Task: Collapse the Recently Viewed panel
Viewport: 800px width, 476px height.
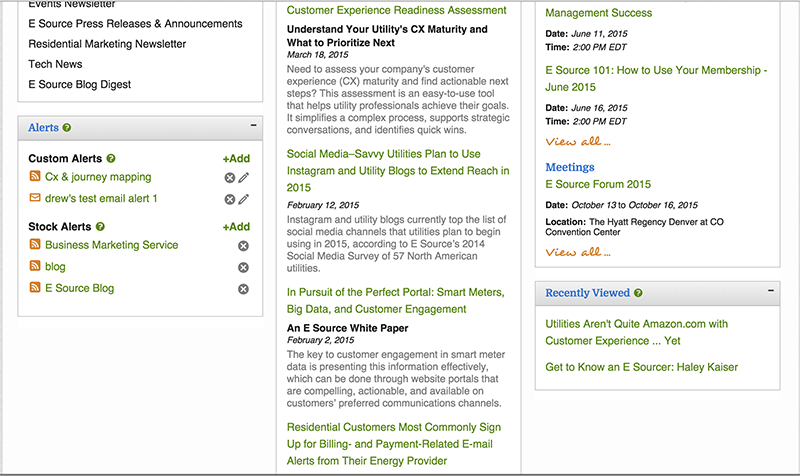Action: click(x=770, y=290)
